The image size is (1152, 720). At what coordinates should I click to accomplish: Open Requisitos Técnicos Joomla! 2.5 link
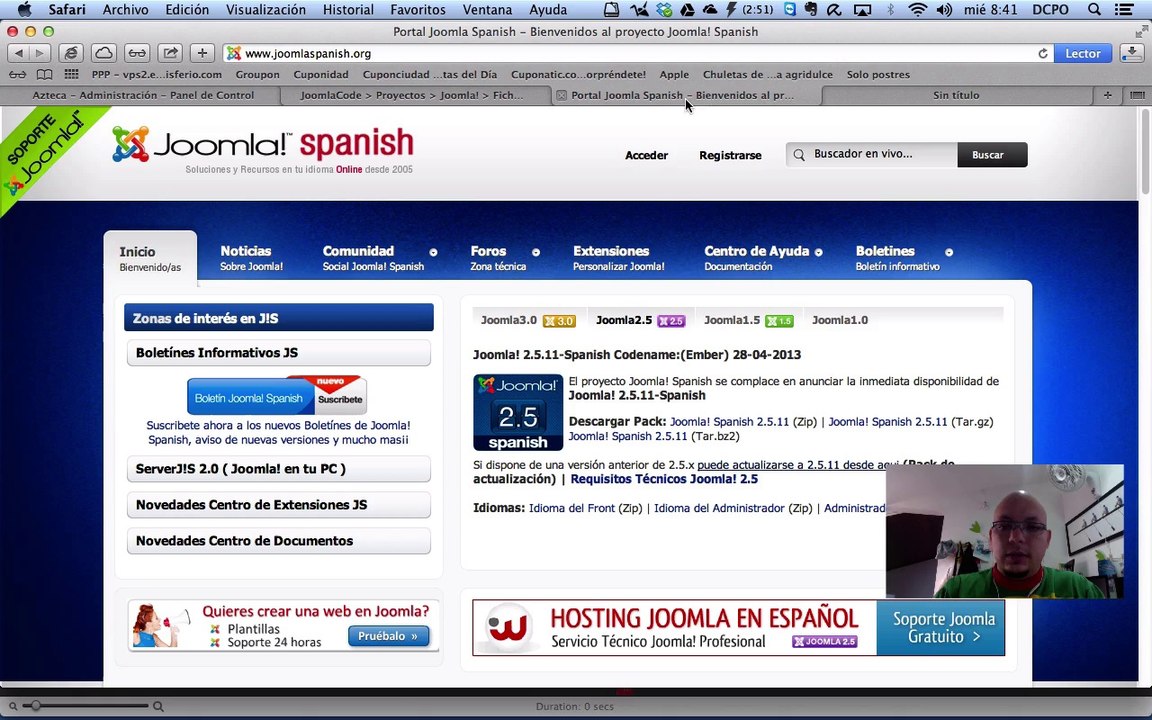click(664, 479)
